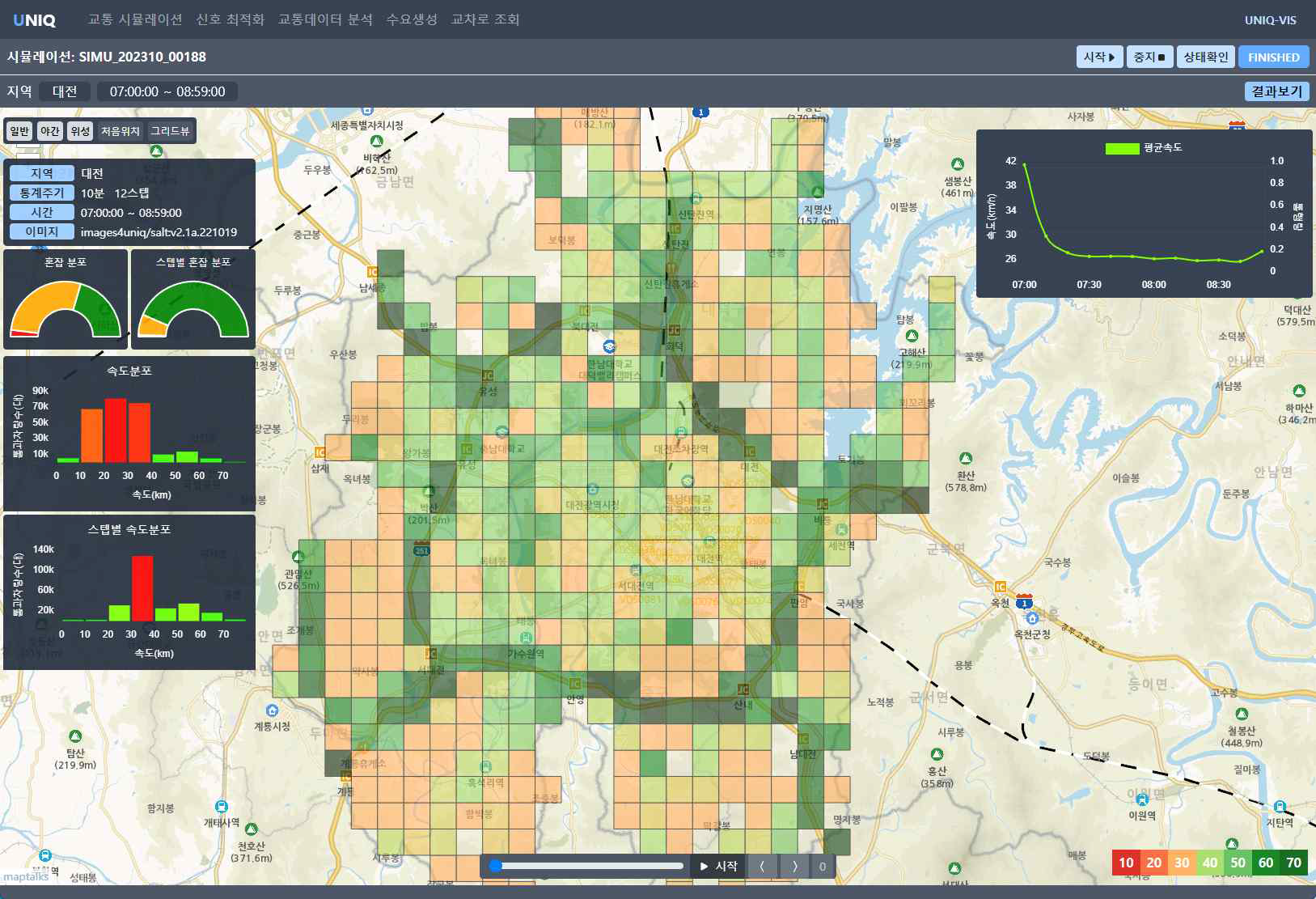Click the UNIQ-VIS link in the header
Screen dimensions: 1316x899
(x=1270, y=20)
